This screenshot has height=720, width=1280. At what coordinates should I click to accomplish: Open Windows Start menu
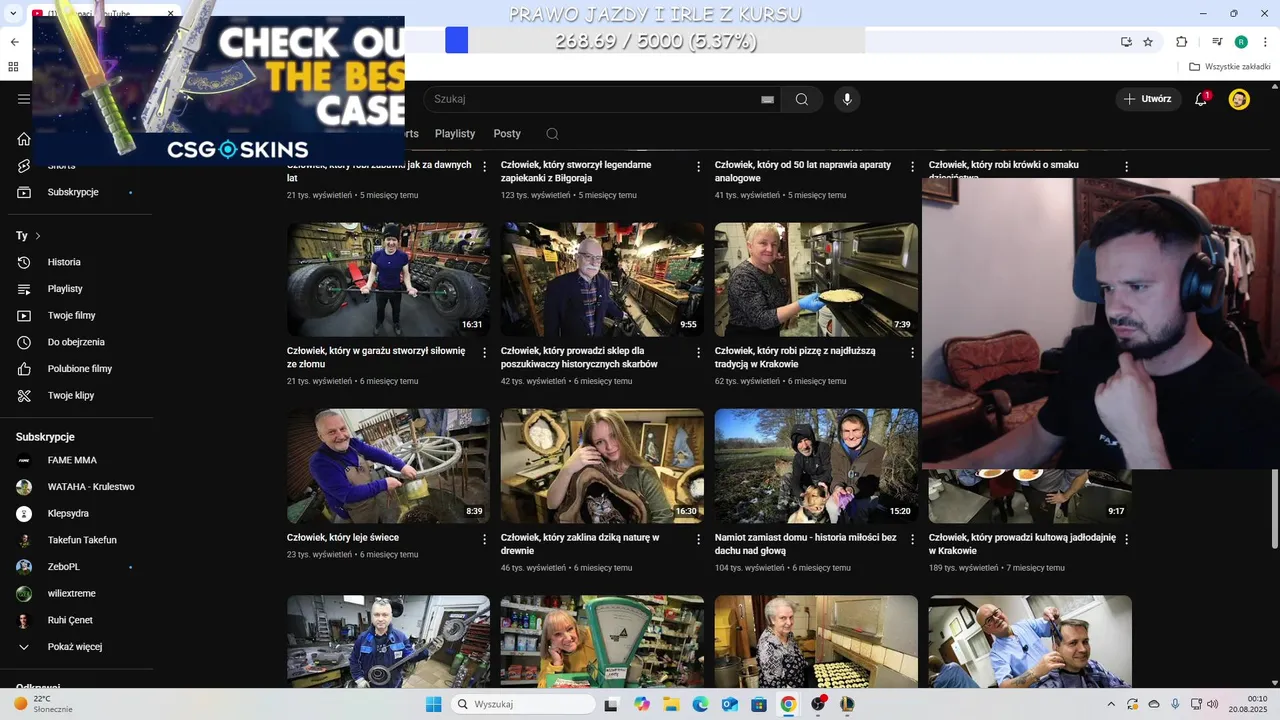(x=433, y=704)
